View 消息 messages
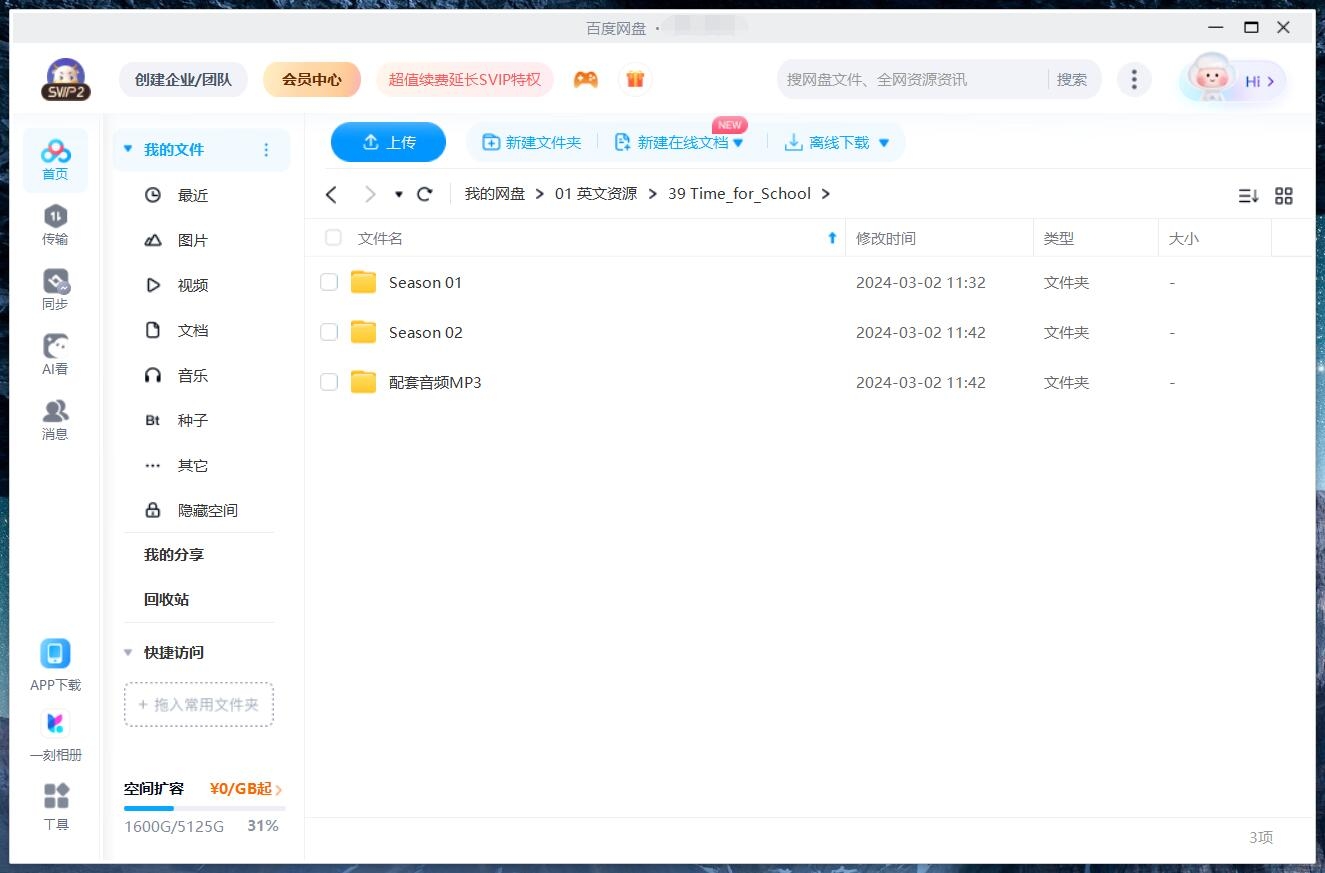Viewport: 1325px width, 873px height. (55, 418)
